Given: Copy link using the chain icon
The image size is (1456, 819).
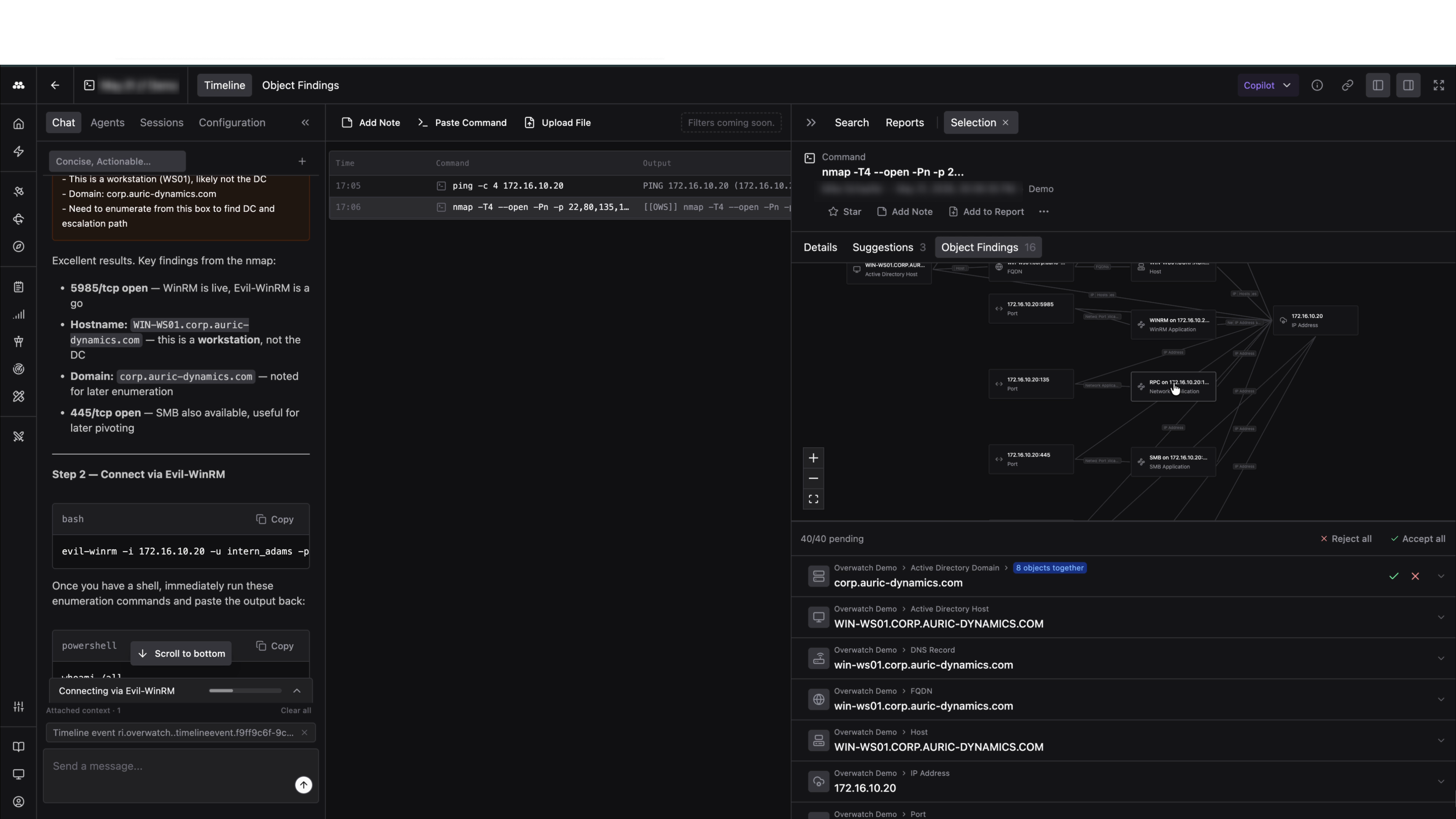Looking at the screenshot, I should click(x=1348, y=85).
